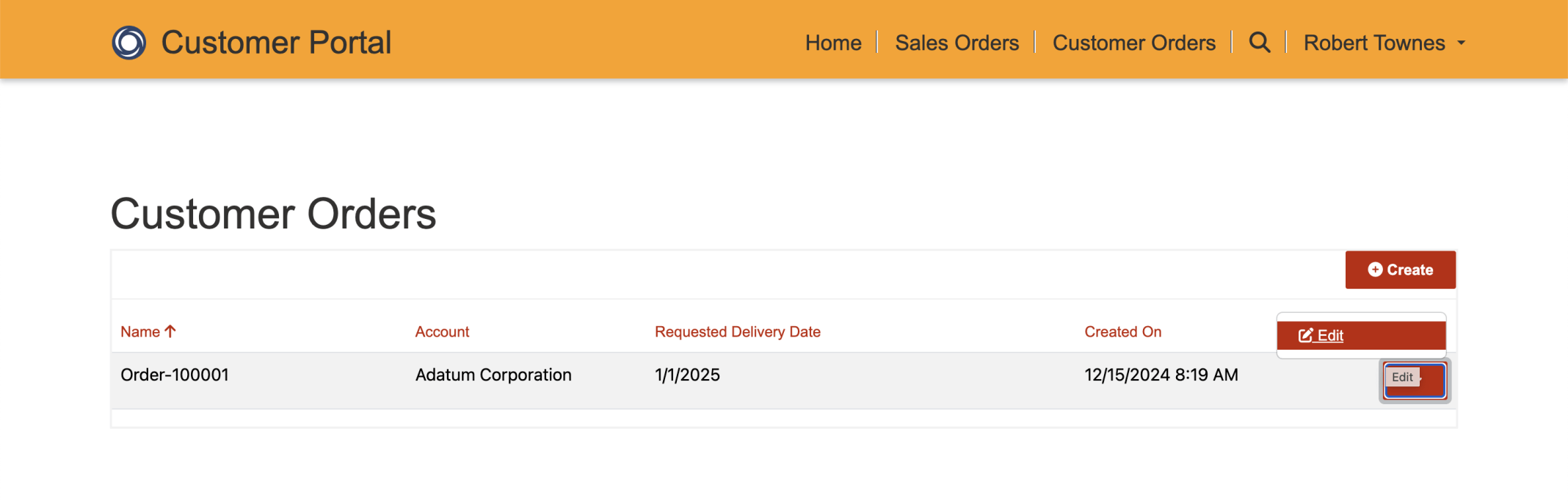Select Customer Orders in the navigation bar
The image size is (1568, 504).
[x=1133, y=43]
